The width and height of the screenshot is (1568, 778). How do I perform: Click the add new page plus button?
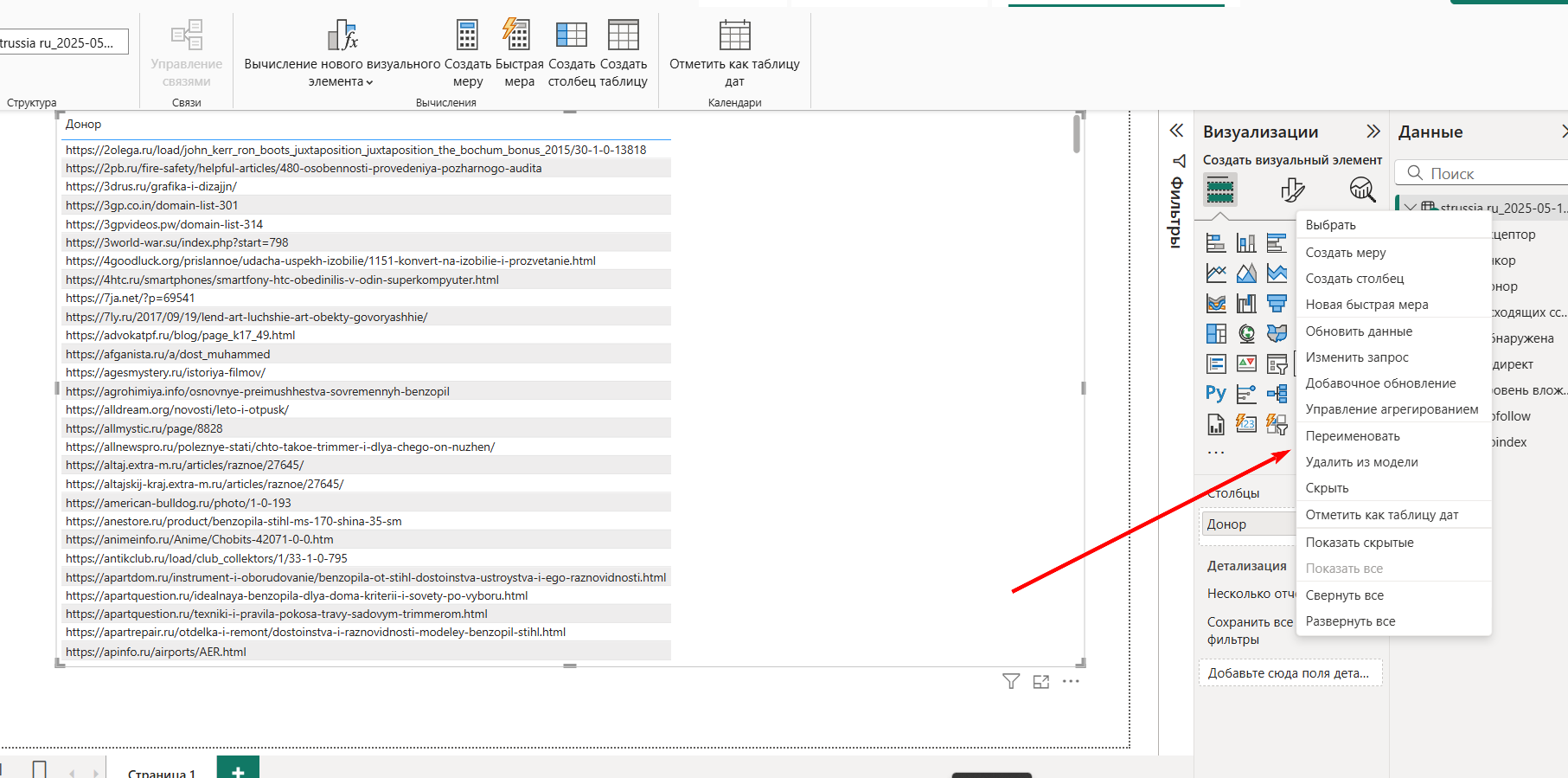tap(238, 769)
